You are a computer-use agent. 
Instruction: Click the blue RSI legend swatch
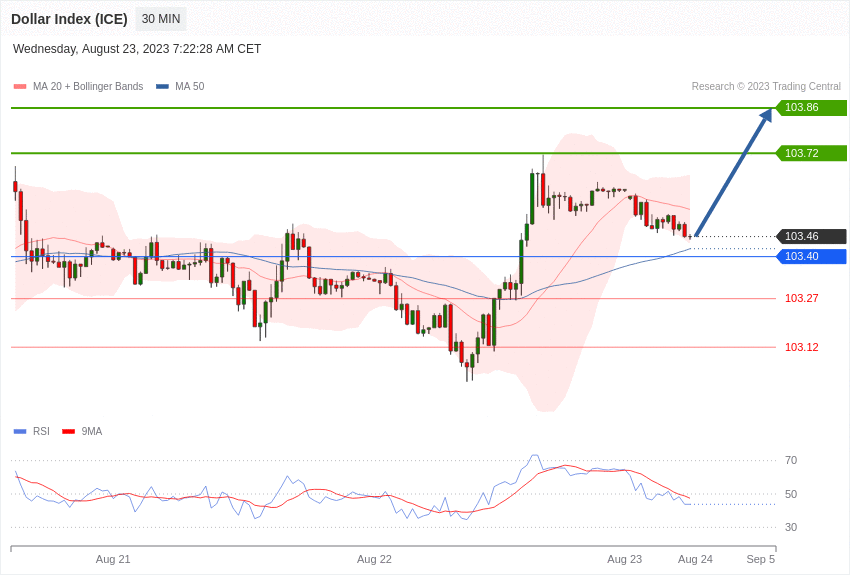coord(20,432)
